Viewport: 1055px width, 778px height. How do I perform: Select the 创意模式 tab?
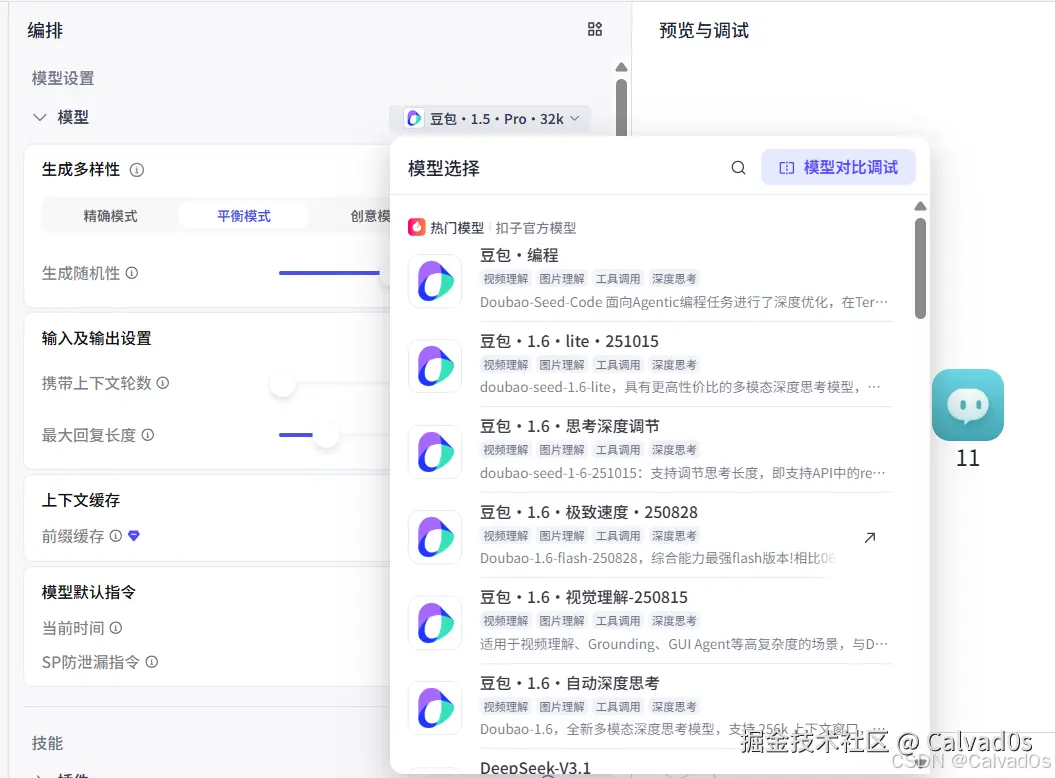click(369, 216)
